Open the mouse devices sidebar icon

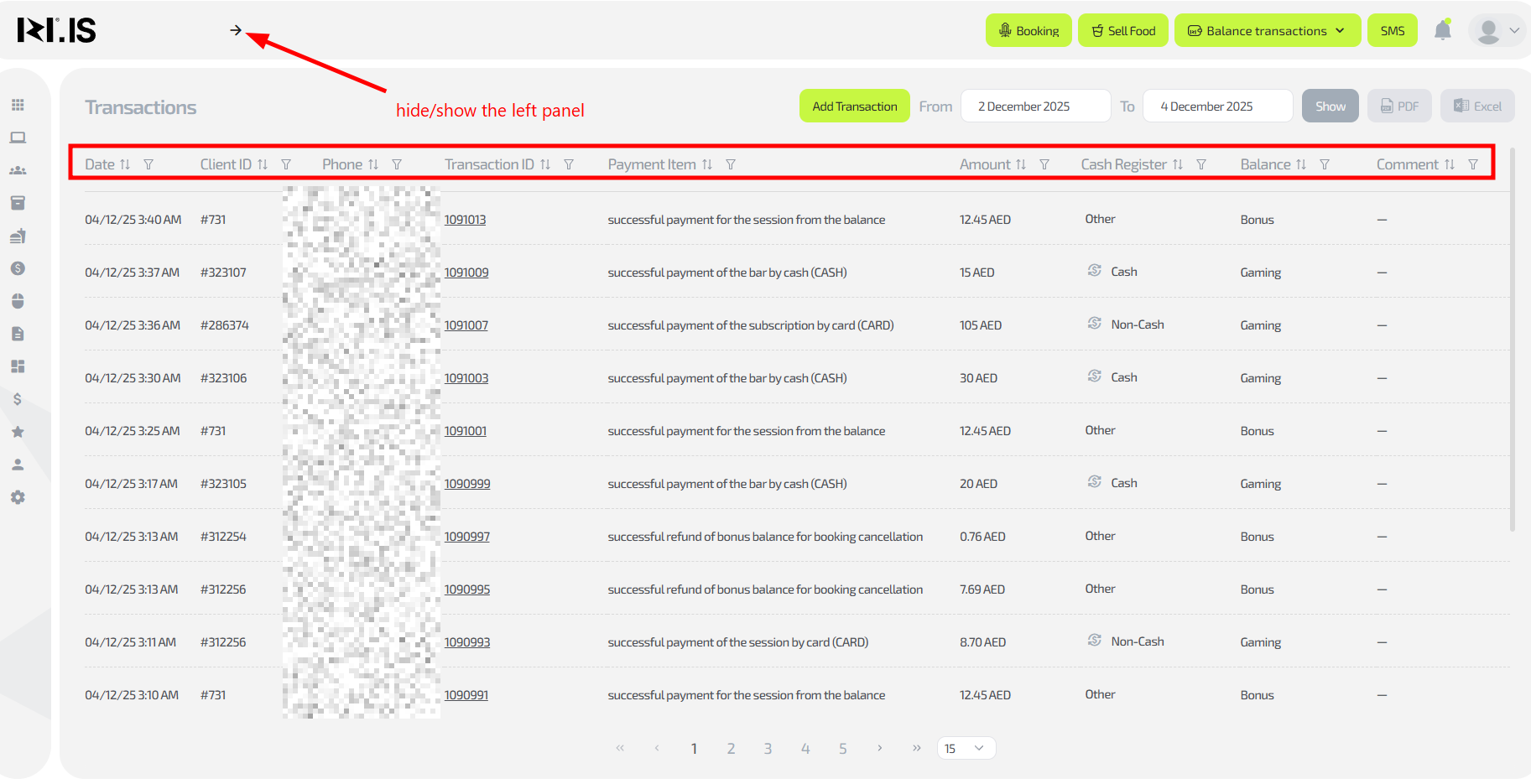(18, 301)
